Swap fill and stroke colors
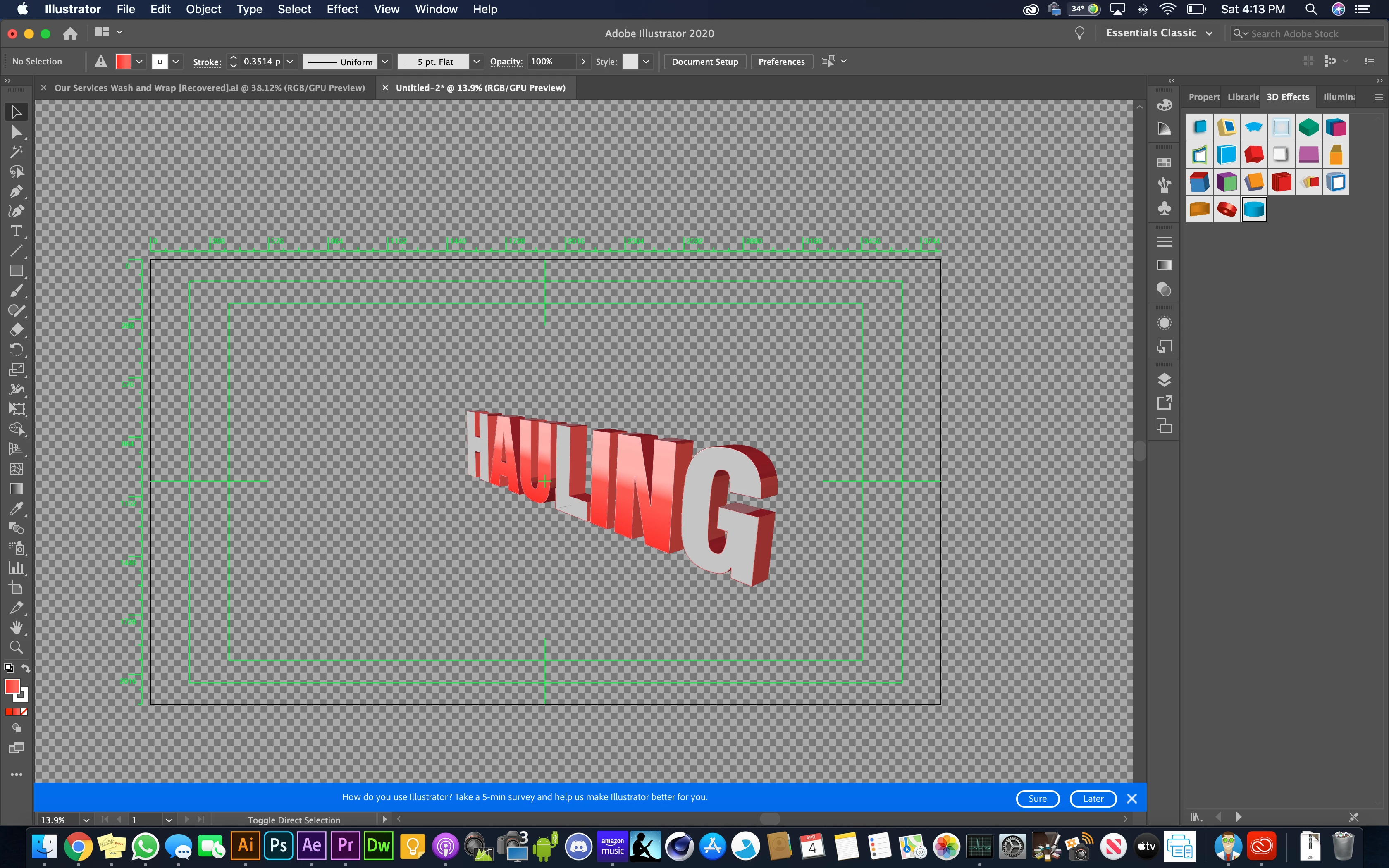 [26, 668]
